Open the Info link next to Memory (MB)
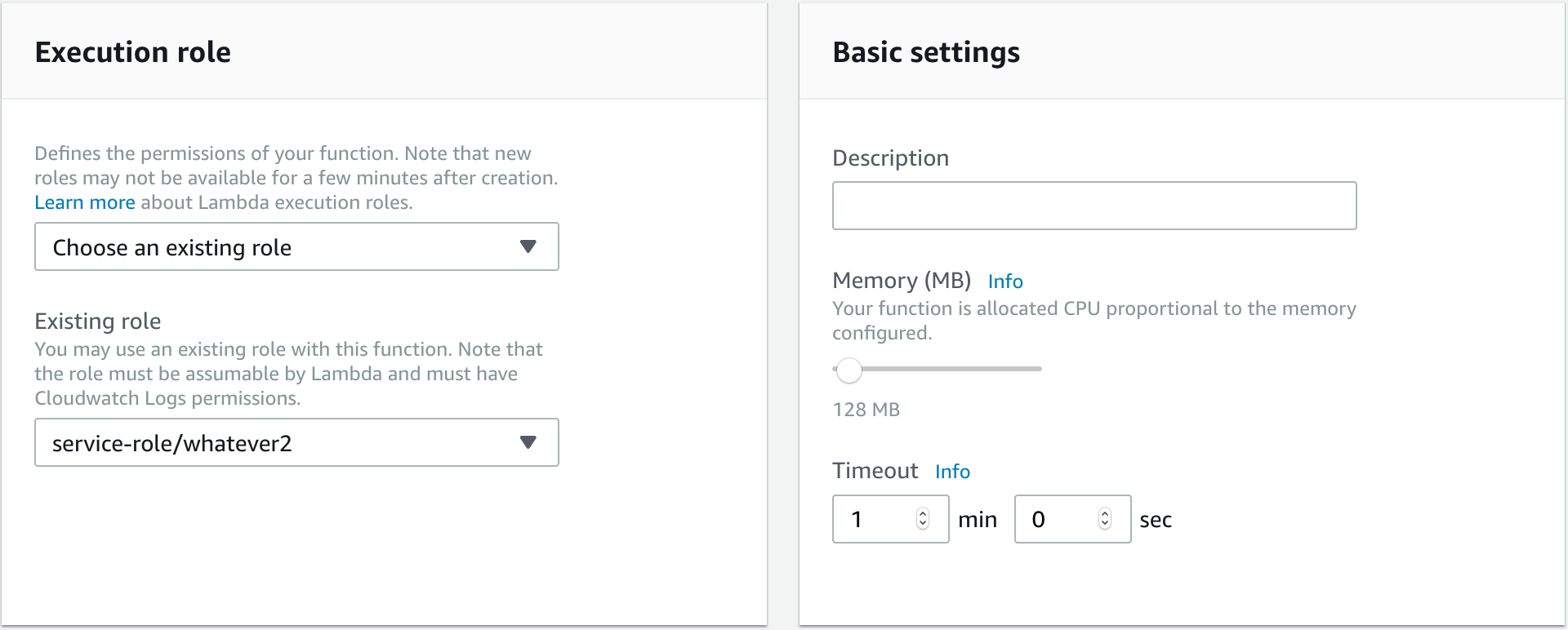Image resolution: width=1568 pixels, height=630 pixels. point(1005,282)
